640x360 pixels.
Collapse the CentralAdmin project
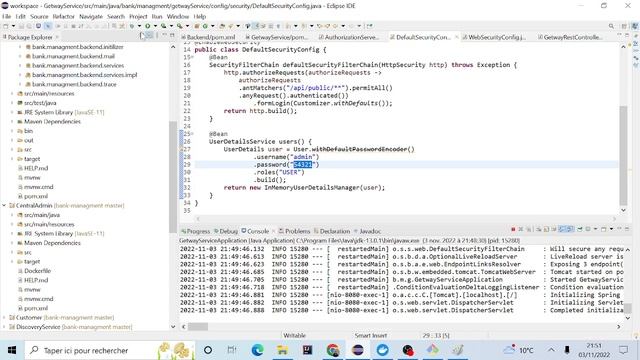point(4,205)
